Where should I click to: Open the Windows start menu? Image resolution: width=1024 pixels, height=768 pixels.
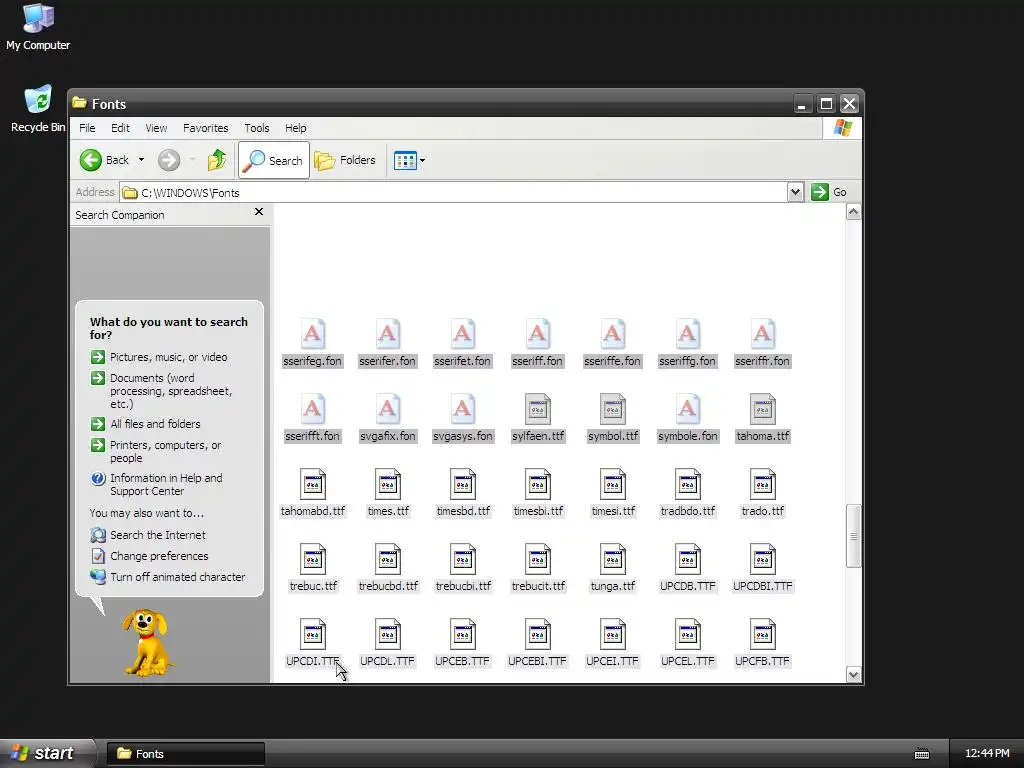coord(47,753)
